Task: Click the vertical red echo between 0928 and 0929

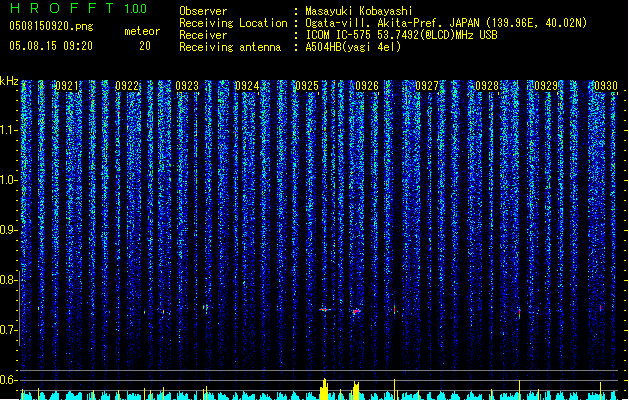Action: (519, 313)
